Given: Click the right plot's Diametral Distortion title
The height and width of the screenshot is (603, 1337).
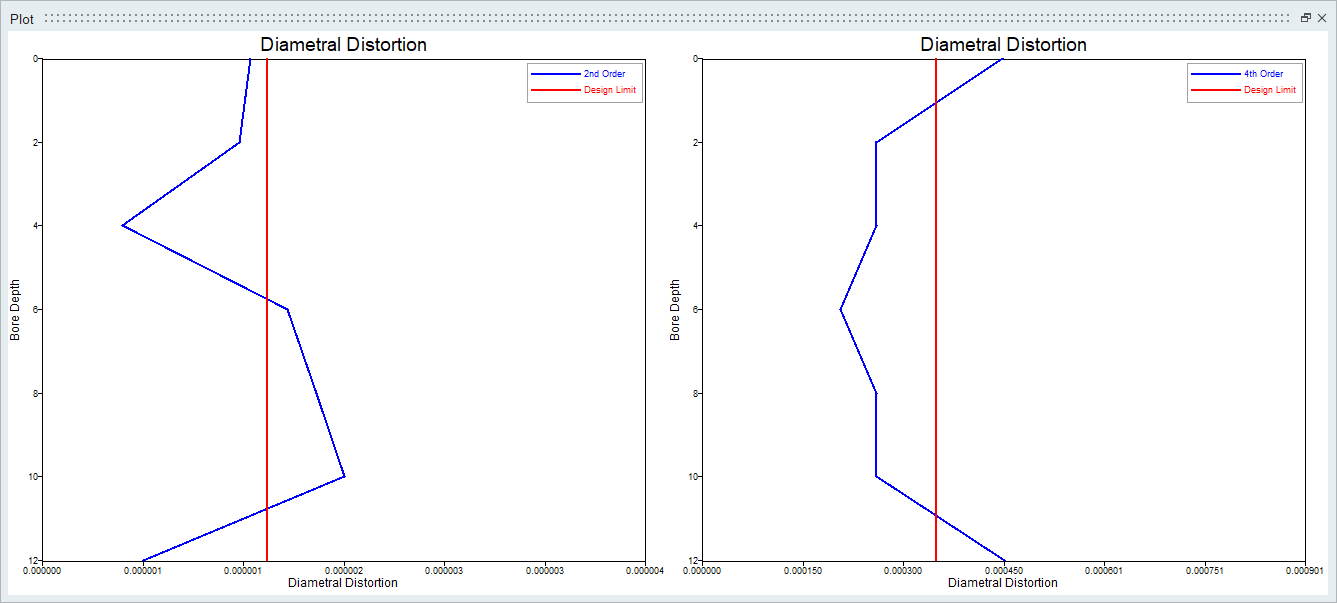Looking at the screenshot, I should coord(1003,45).
